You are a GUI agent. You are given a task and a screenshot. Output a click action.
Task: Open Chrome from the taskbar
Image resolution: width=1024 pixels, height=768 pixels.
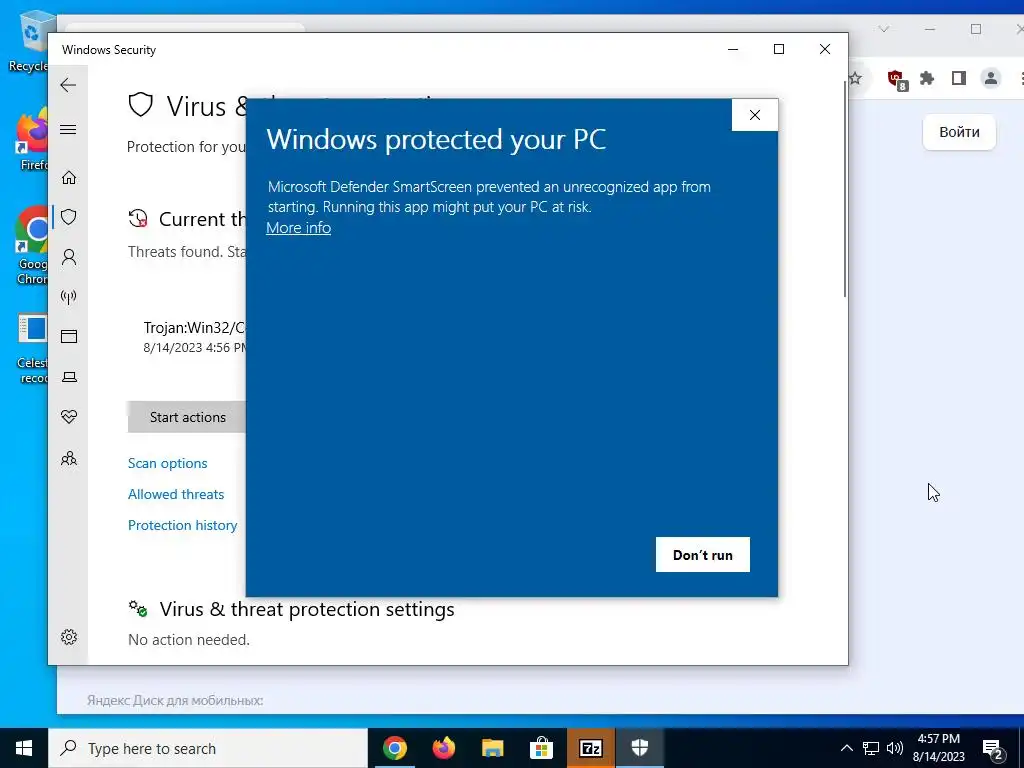pos(394,748)
